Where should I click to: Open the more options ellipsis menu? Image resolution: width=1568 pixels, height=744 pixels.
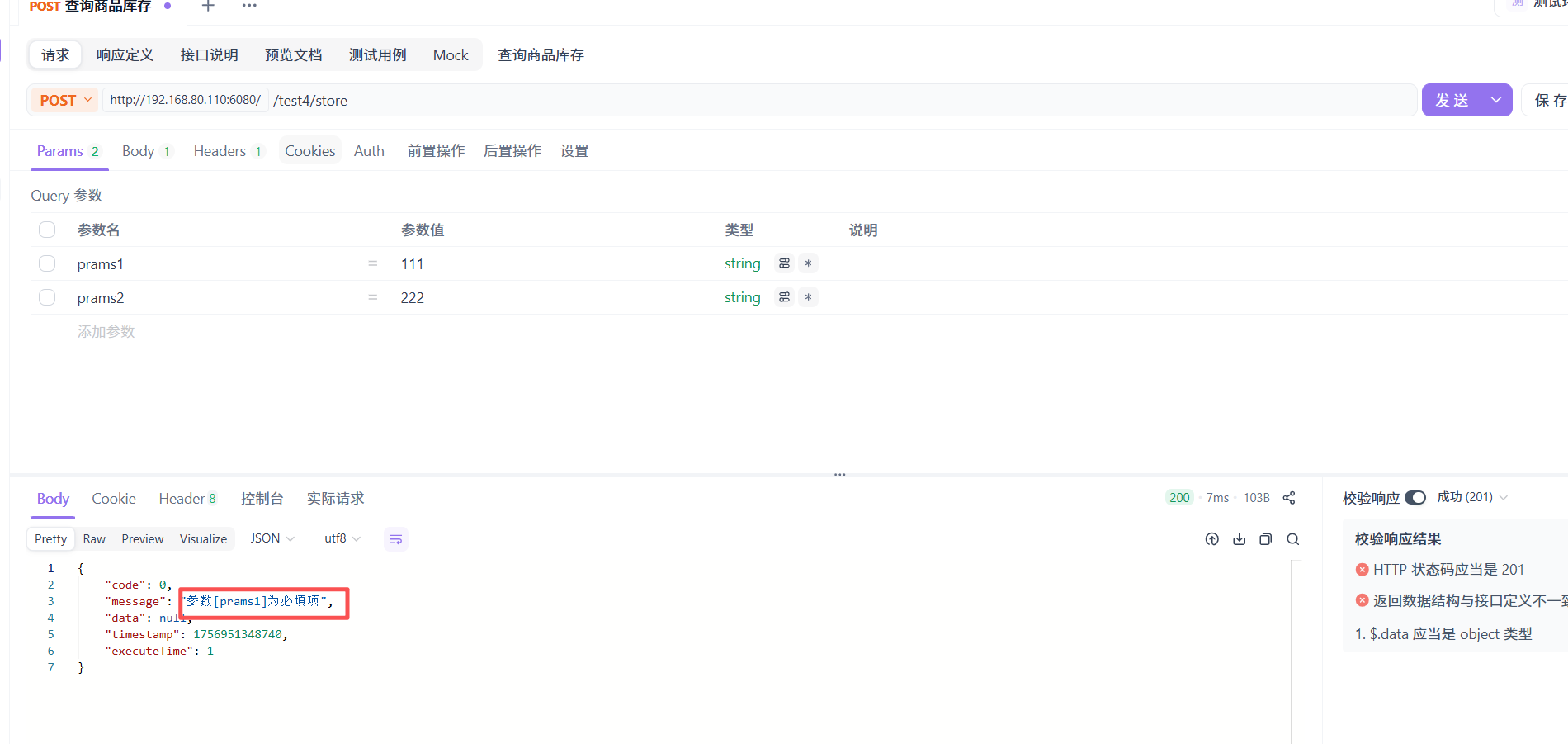coord(248,7)
